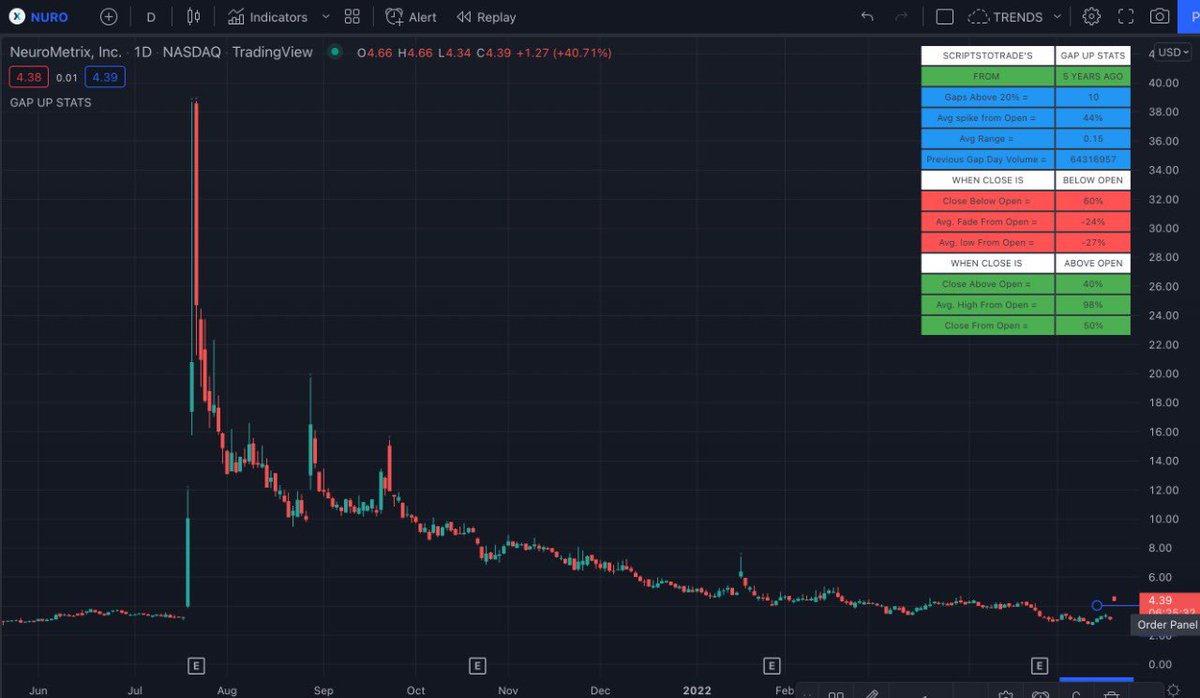
Task: Click the Close From Open = label
Action: click(986, 326)
